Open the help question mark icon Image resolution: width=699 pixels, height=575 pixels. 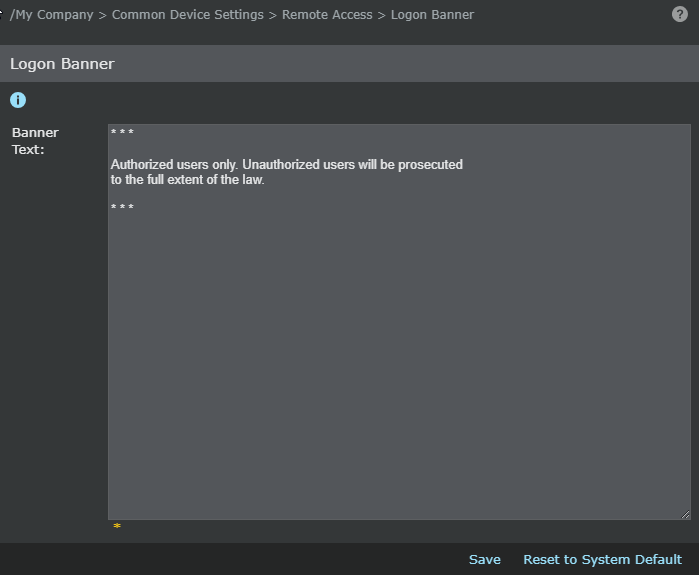679,14
